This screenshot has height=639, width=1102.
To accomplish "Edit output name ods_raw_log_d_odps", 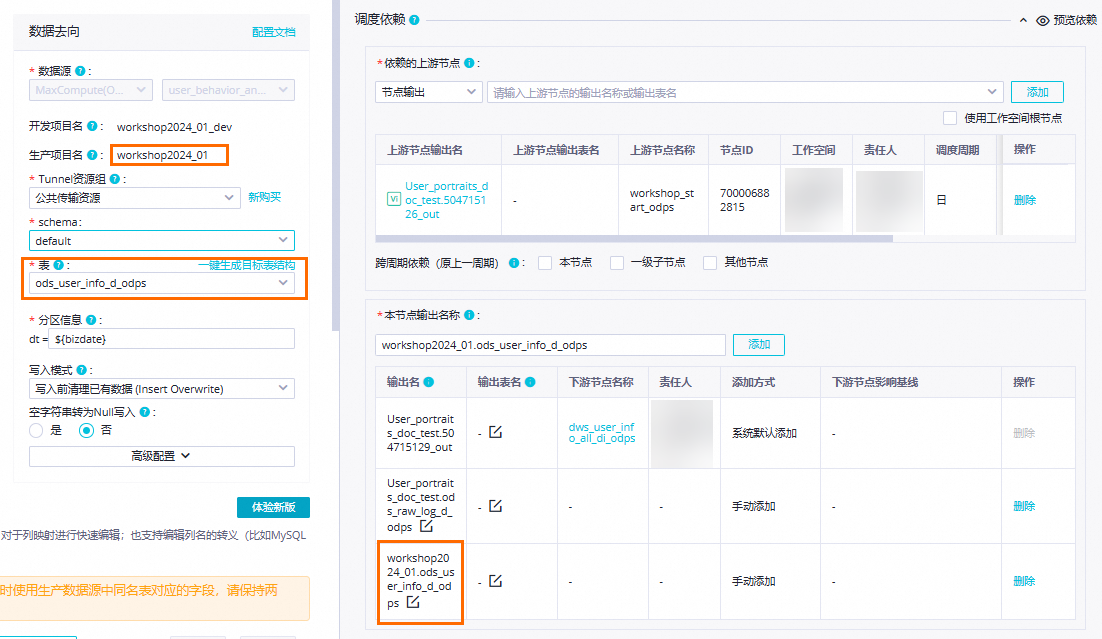I will tap(426, 526).
